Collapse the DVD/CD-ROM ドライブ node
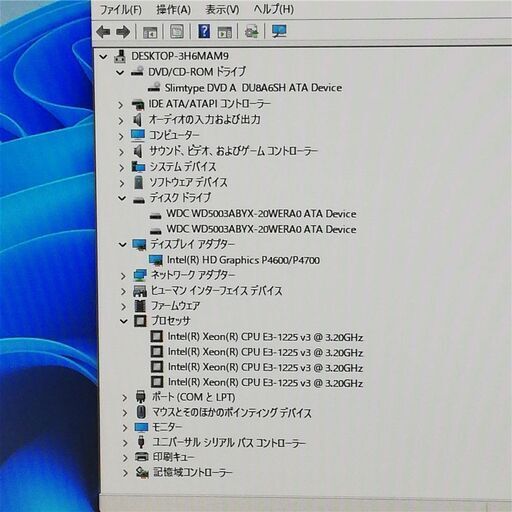This screenshot has width=512, height=512. [x=120, y=72]
